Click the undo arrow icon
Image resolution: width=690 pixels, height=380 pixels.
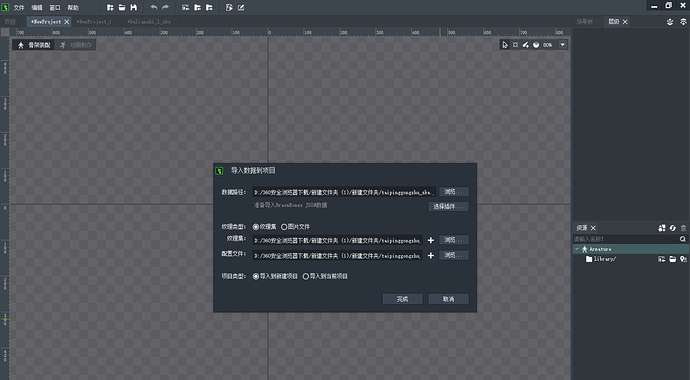154,7
